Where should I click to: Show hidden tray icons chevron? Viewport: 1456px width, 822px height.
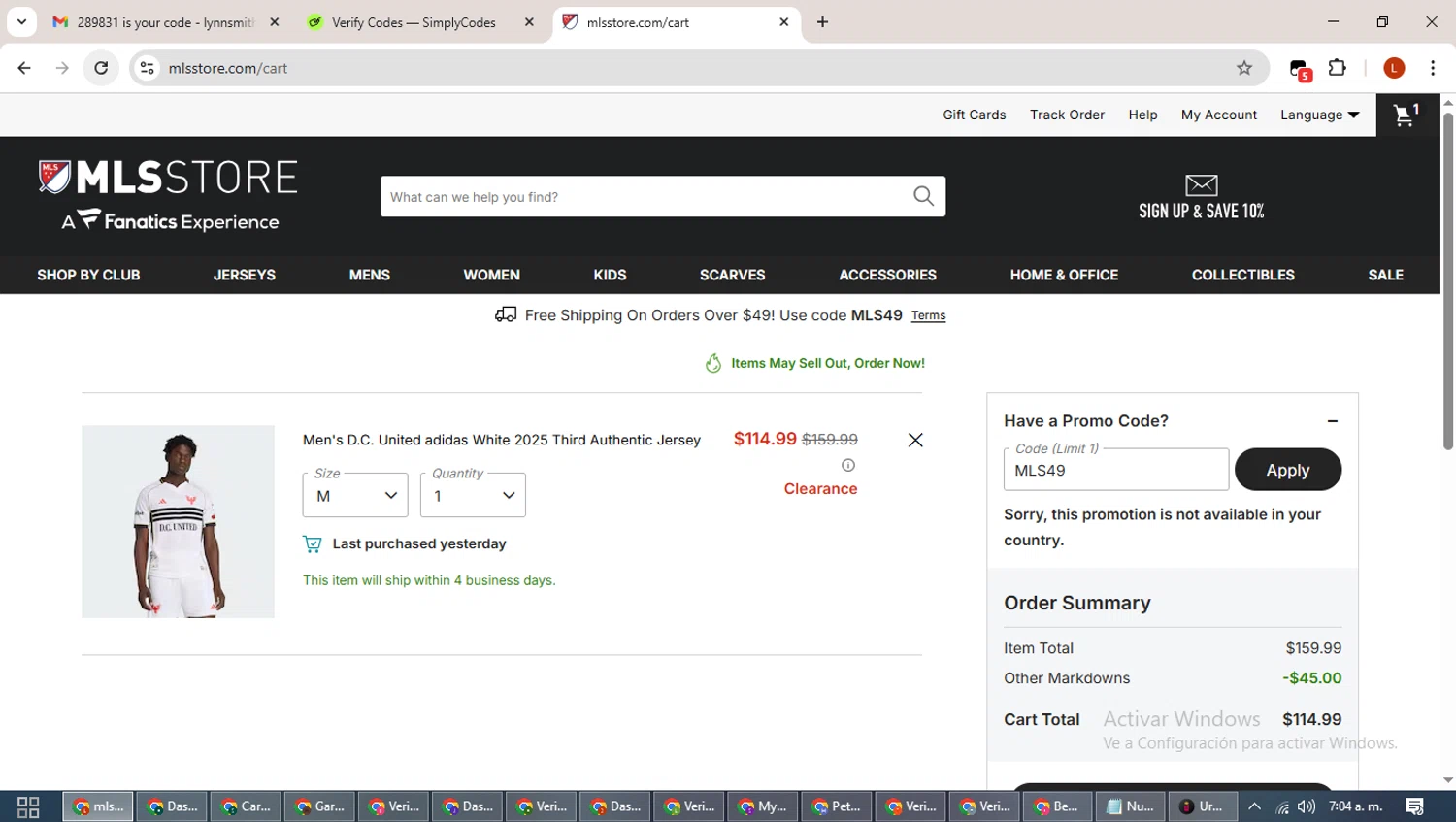1254,806
